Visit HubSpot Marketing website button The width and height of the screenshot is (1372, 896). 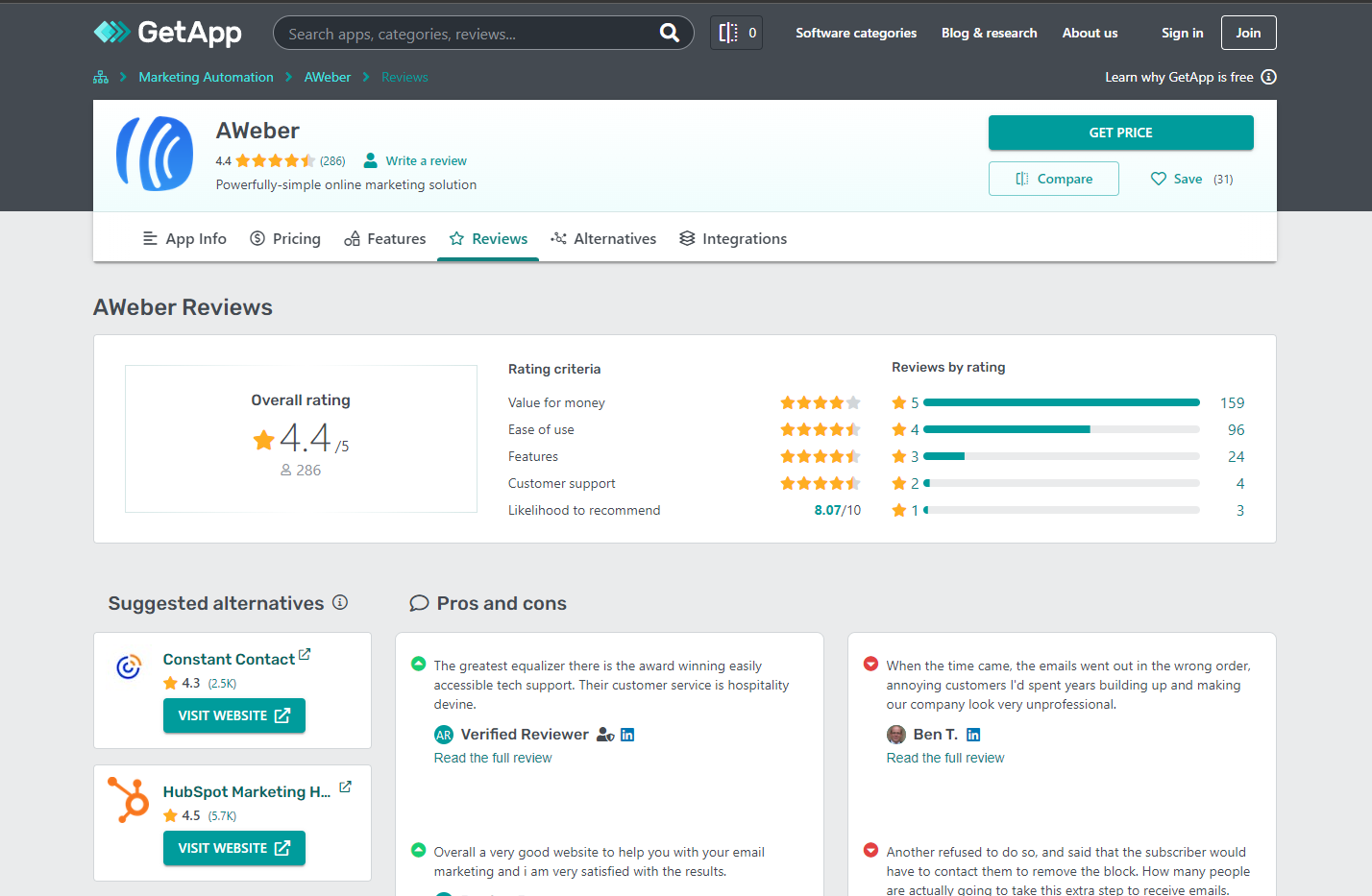(234, 848)
